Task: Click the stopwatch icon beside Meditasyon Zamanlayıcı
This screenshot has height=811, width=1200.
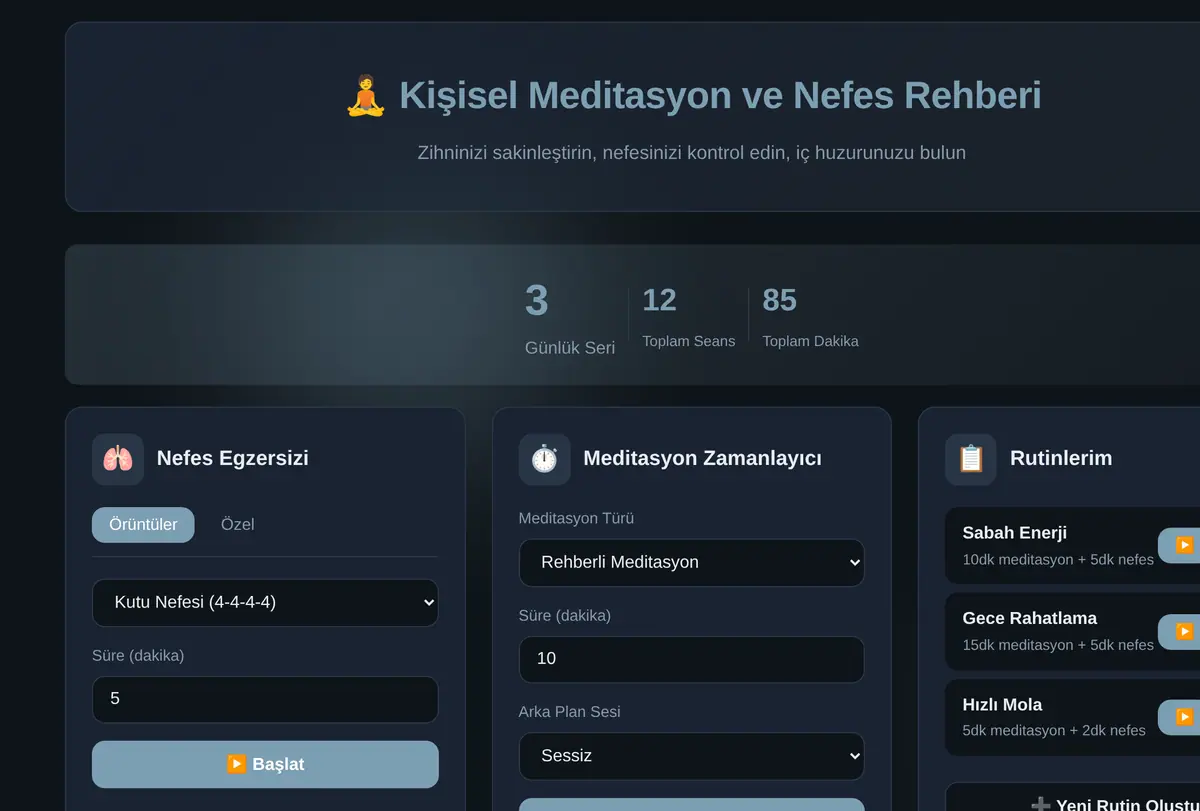Action: [544, 459]
